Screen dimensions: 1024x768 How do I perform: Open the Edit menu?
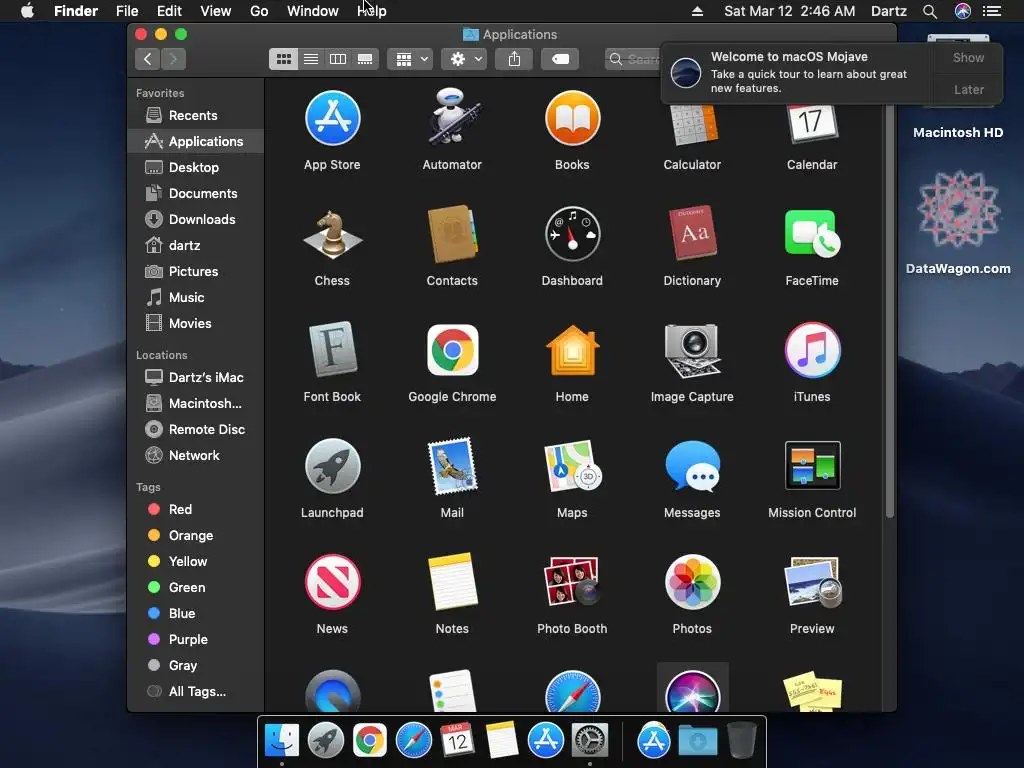coord(169,11)
